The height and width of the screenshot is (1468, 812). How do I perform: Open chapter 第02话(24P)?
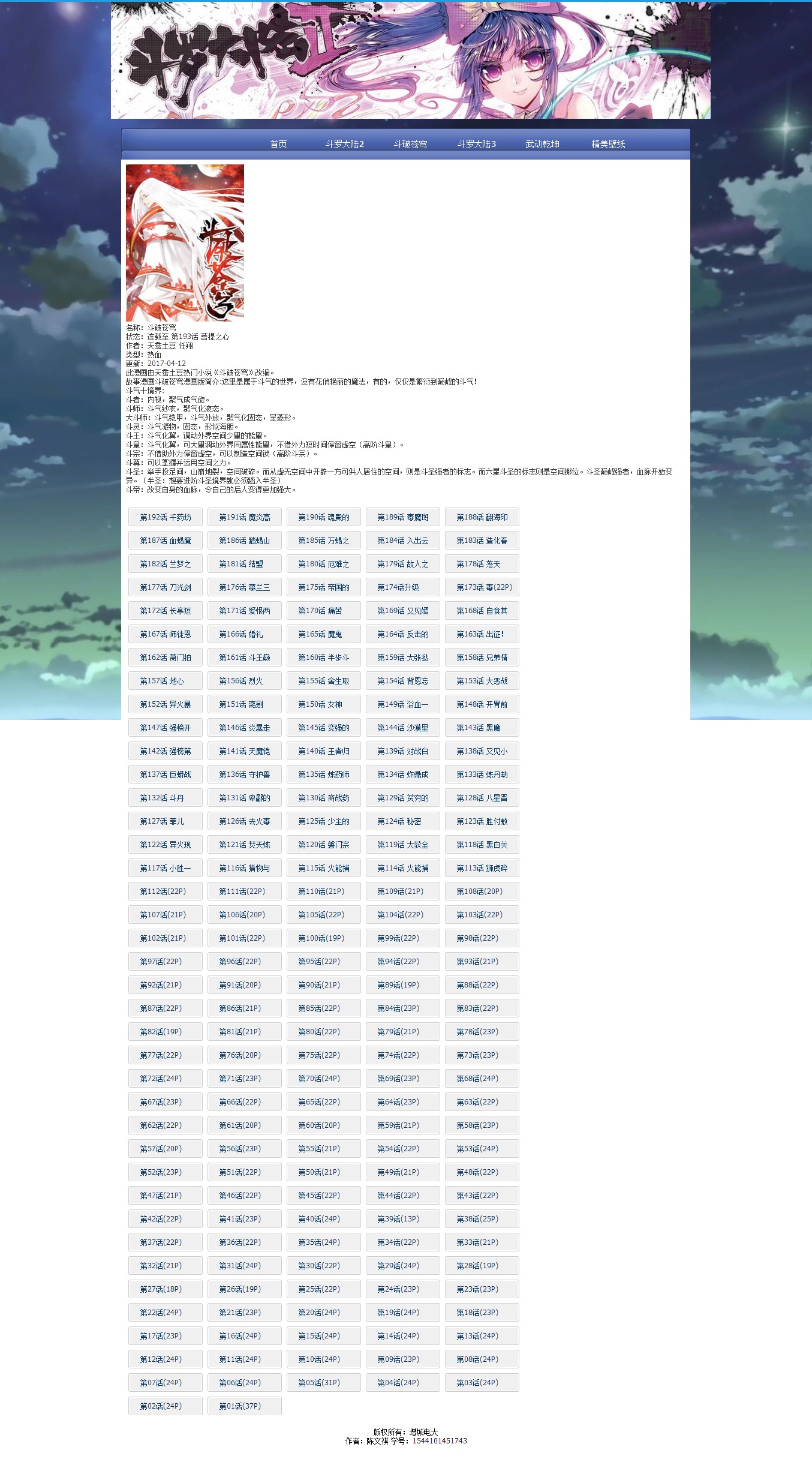coord(166,1406)
